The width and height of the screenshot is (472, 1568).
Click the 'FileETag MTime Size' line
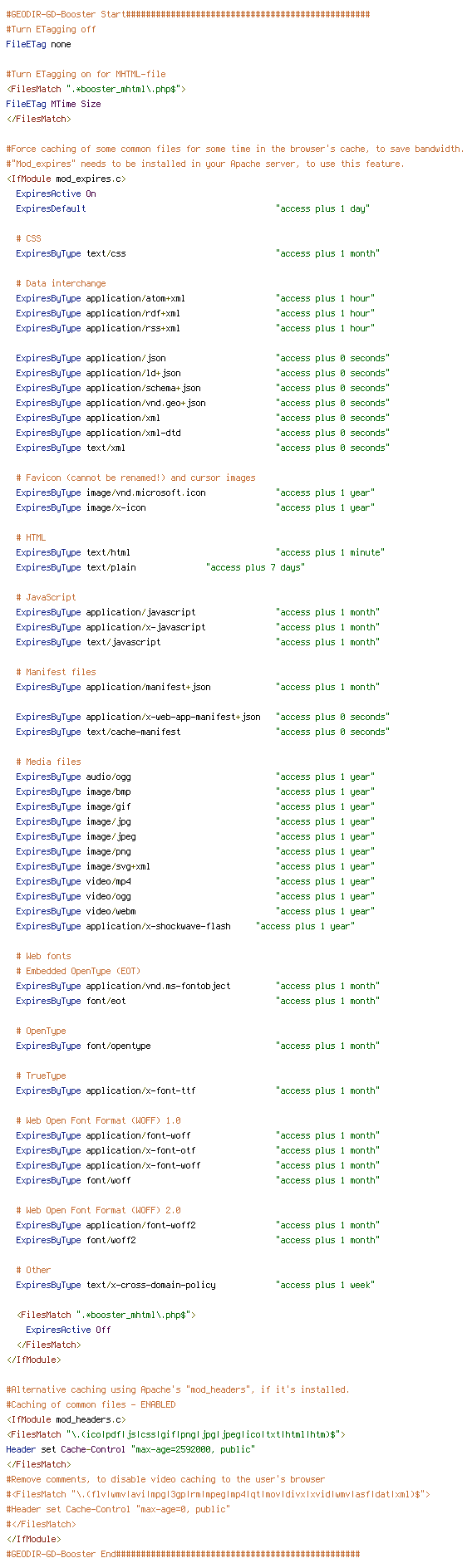pyautogui.click(x=53, y=104)
